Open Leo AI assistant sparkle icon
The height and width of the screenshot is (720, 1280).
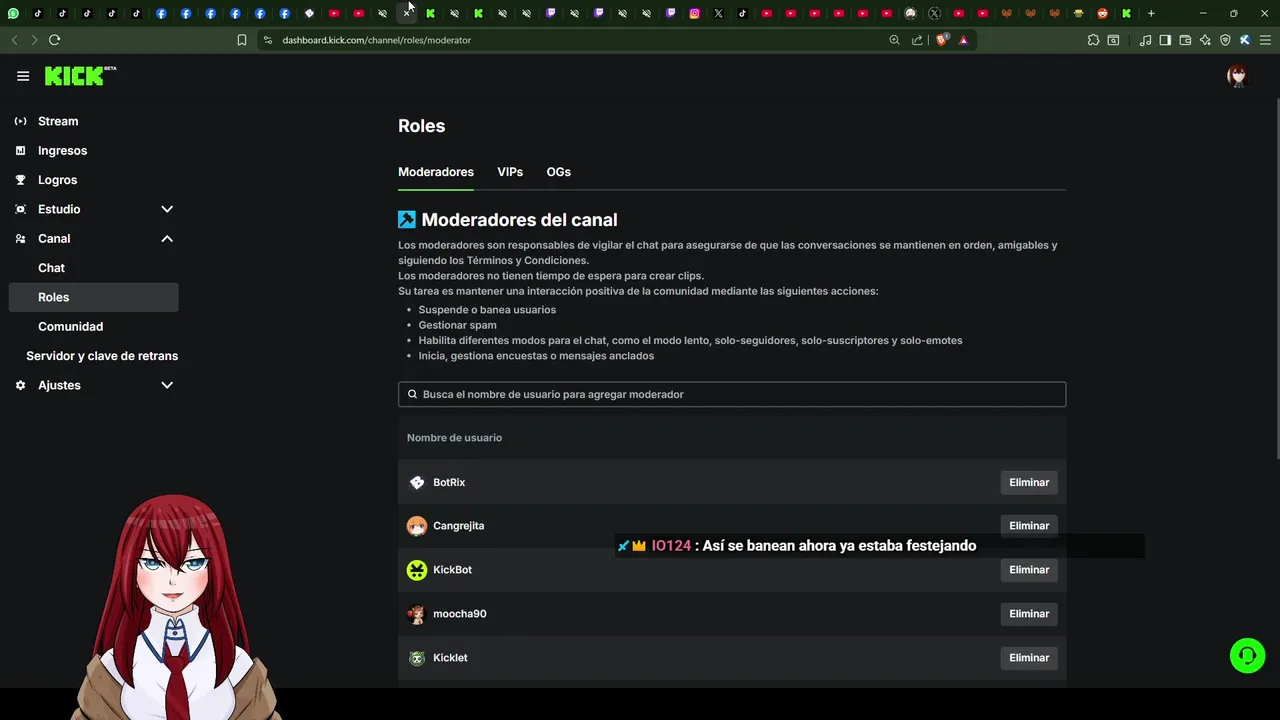tap(1205, 40)
